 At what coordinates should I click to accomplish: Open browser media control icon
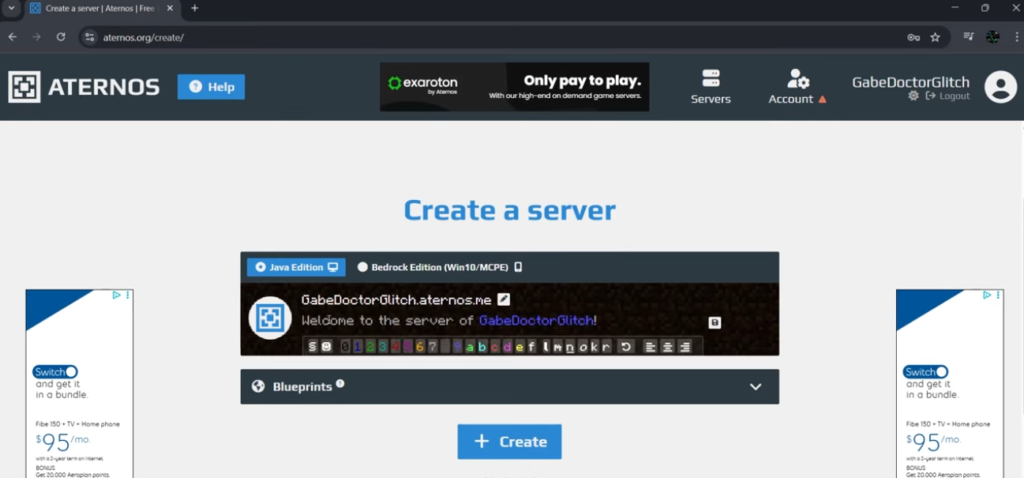pos(968,37)
